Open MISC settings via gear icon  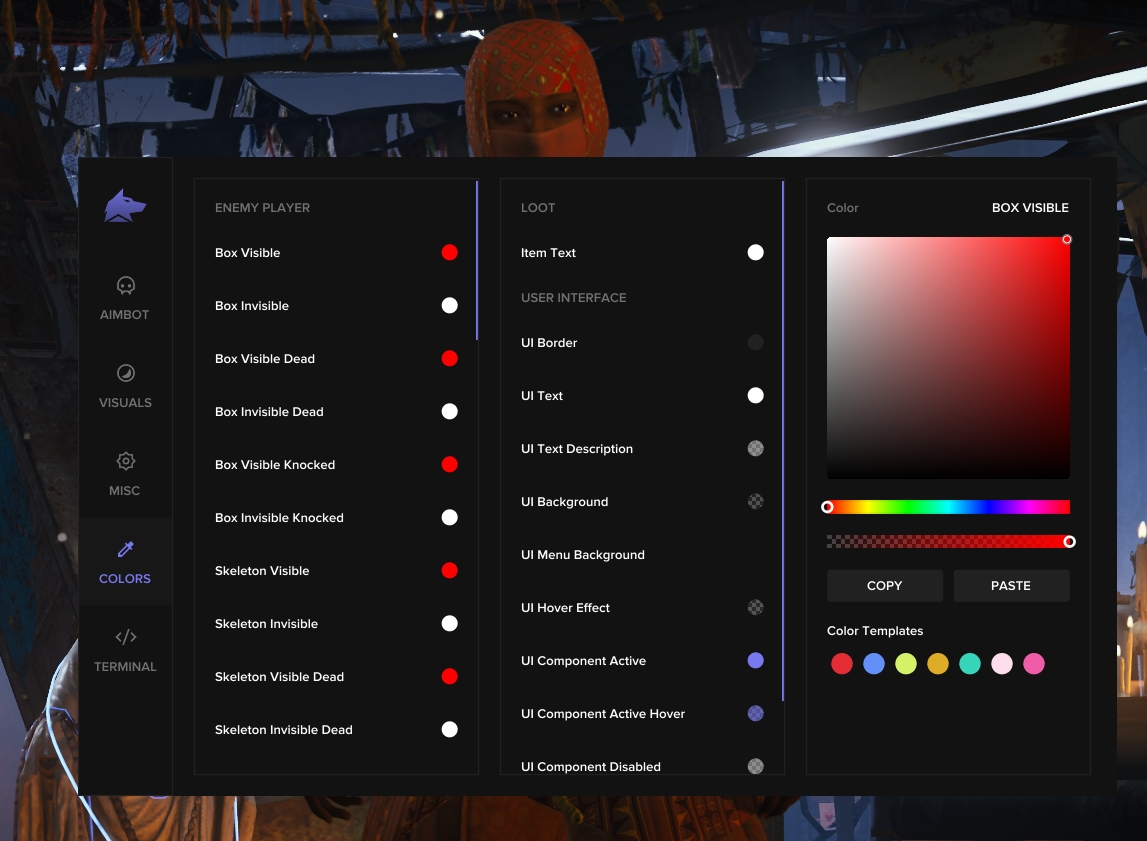(x=124, y=461)
